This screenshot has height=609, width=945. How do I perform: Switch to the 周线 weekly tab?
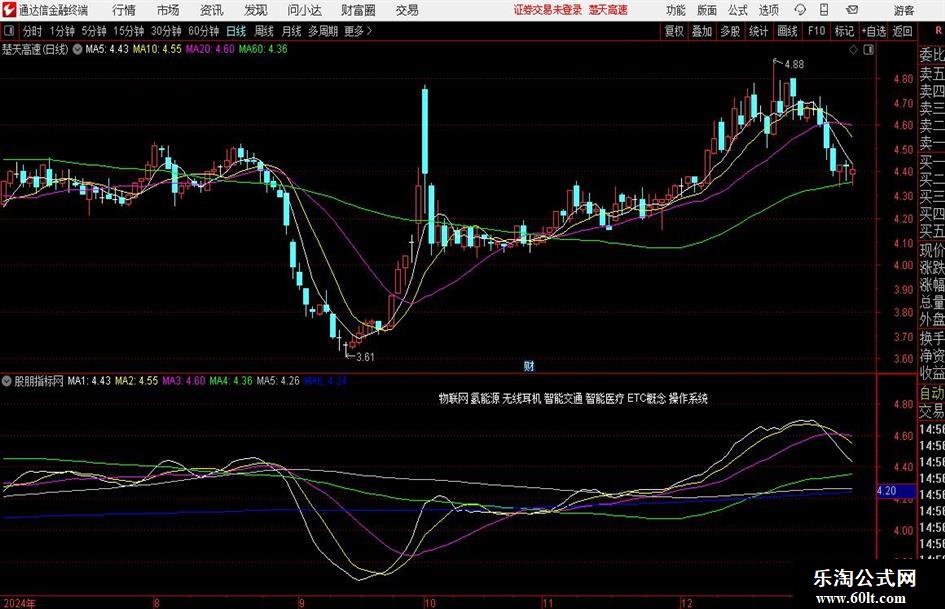click(263, 31)
